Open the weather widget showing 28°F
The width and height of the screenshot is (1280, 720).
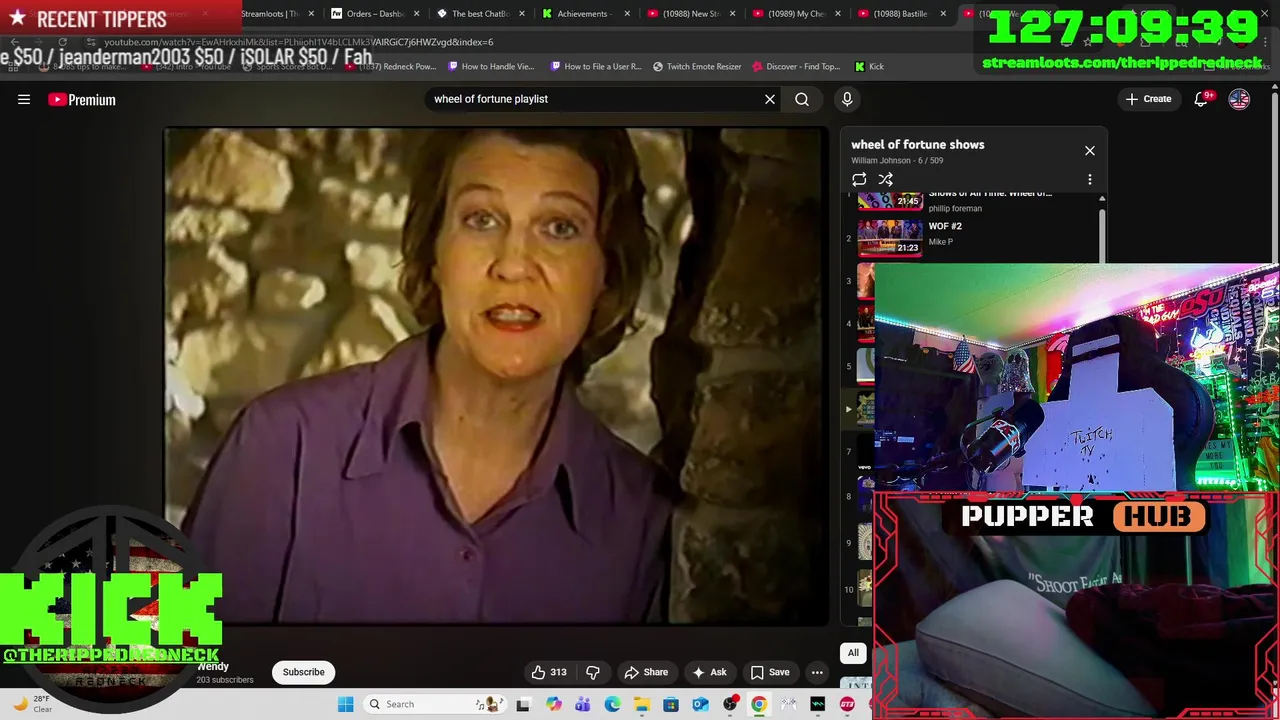point(30,704)
